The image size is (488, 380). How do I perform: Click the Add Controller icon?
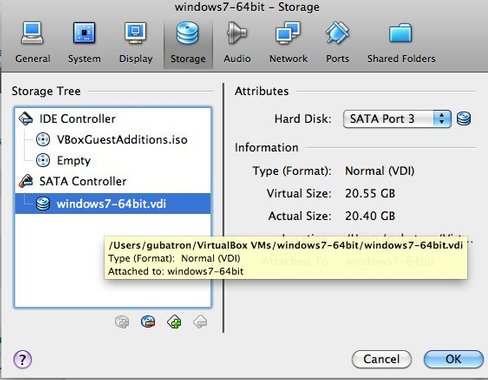(122, 322)
